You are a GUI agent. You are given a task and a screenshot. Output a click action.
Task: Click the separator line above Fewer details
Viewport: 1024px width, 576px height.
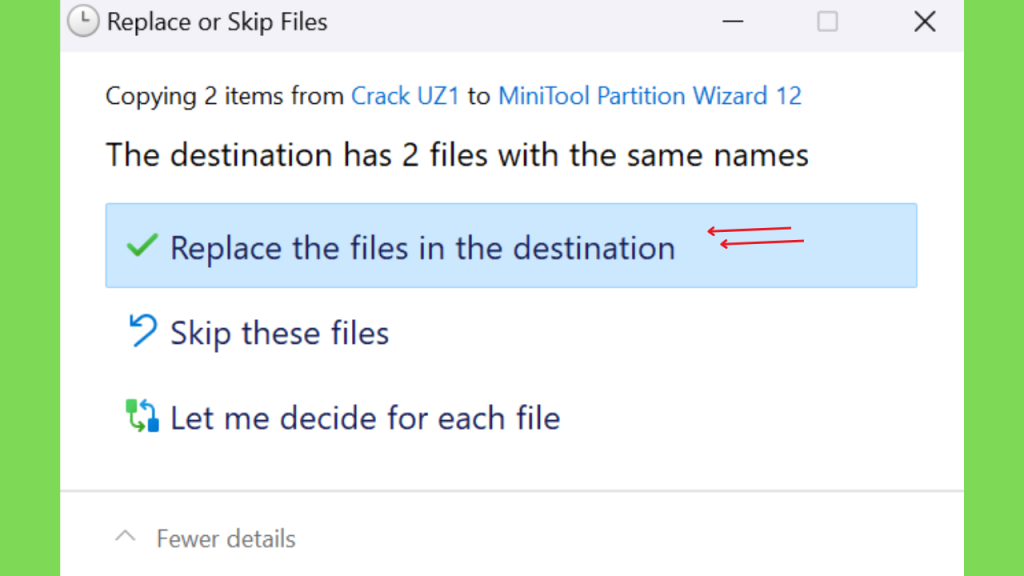point(512,490)
